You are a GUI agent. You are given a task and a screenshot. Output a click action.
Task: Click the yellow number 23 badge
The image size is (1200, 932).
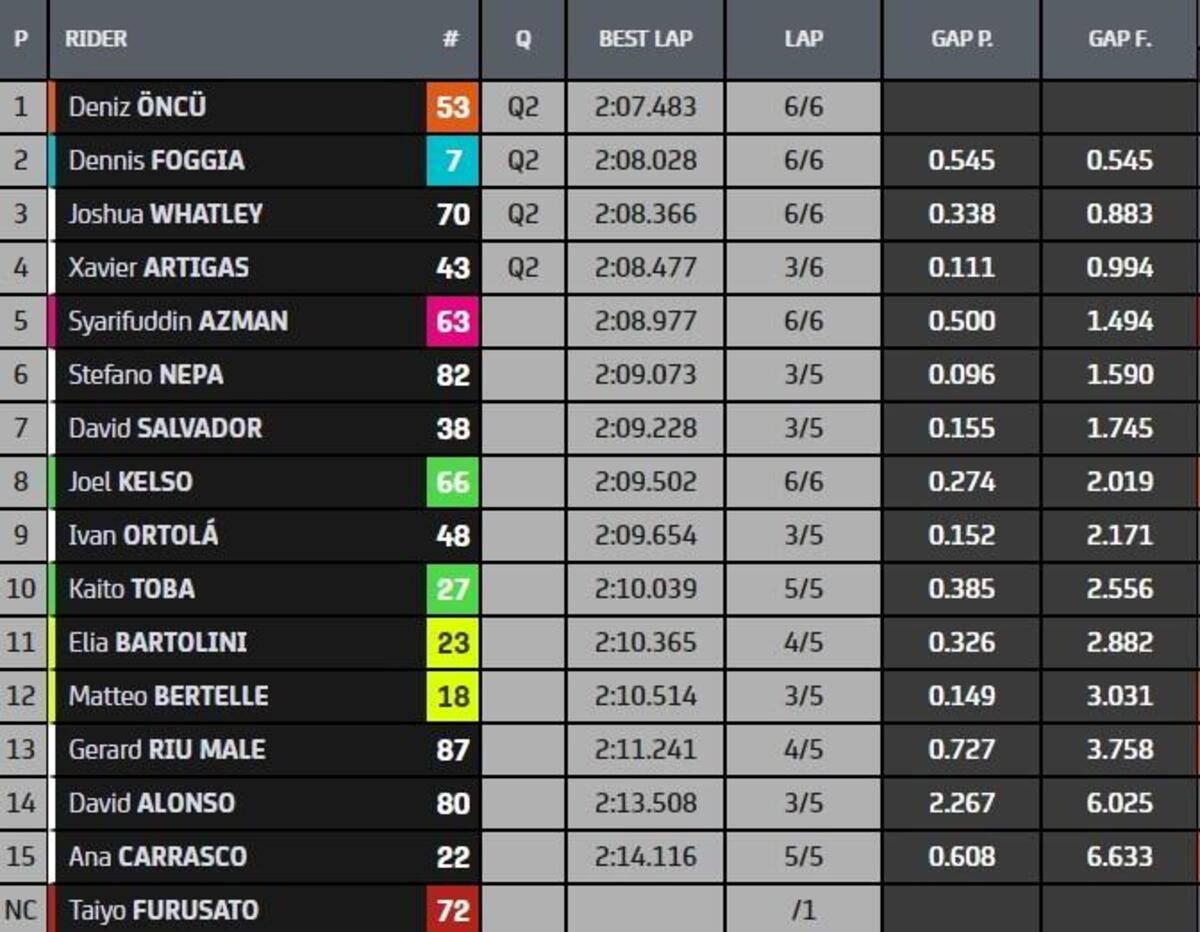tap(453, 642)
